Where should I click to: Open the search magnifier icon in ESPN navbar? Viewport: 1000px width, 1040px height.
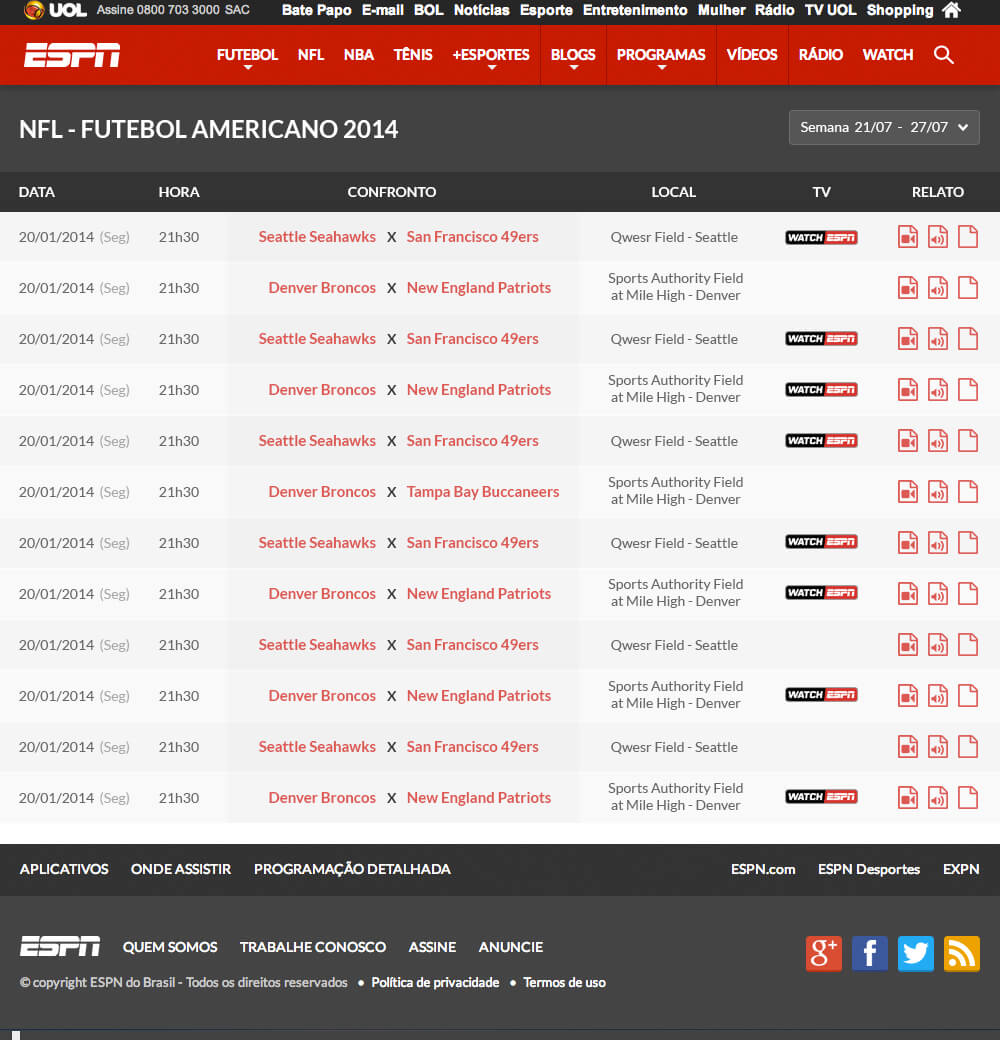pos(944,55)
